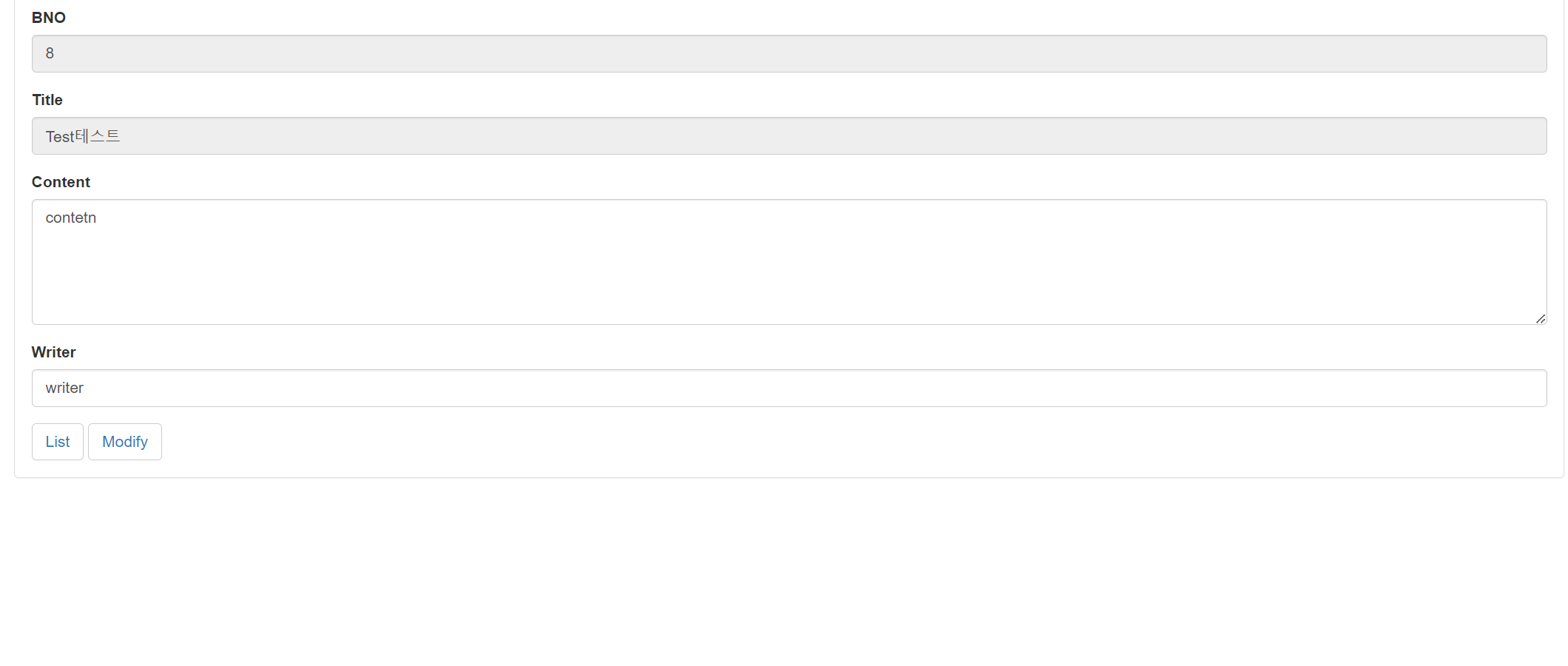Click the List button
The image size is (1568, 666).
point(57,441)
